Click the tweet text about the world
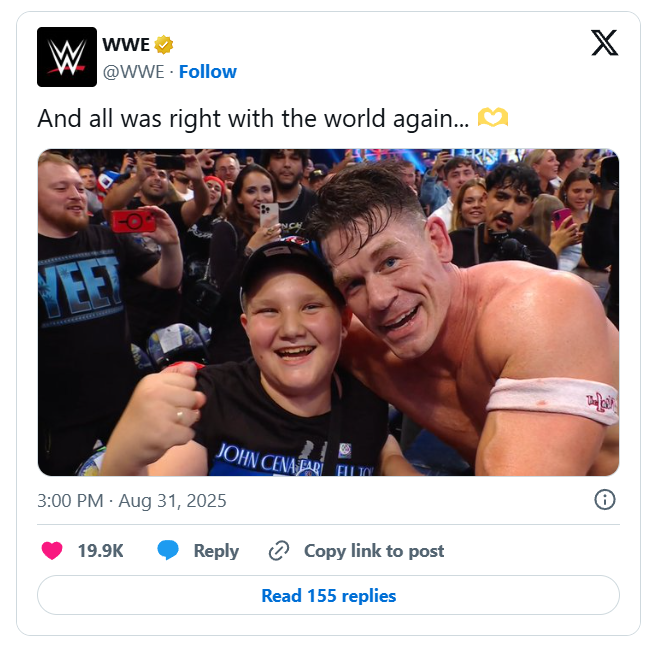The height and width of the screenshot is (647, 652). tap(252, 118)
